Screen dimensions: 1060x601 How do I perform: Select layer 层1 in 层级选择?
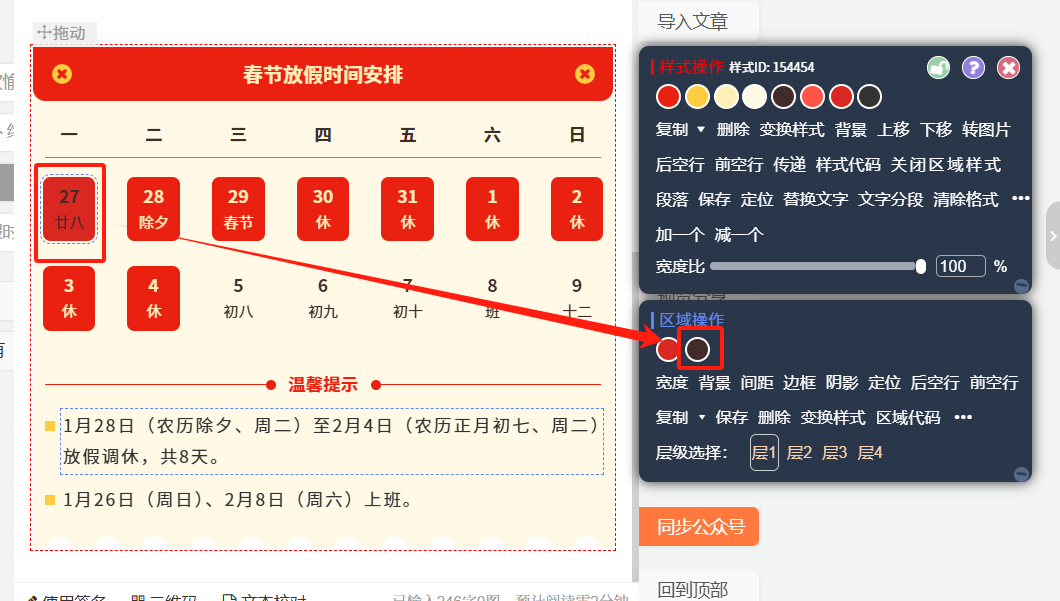click(764, 453)
